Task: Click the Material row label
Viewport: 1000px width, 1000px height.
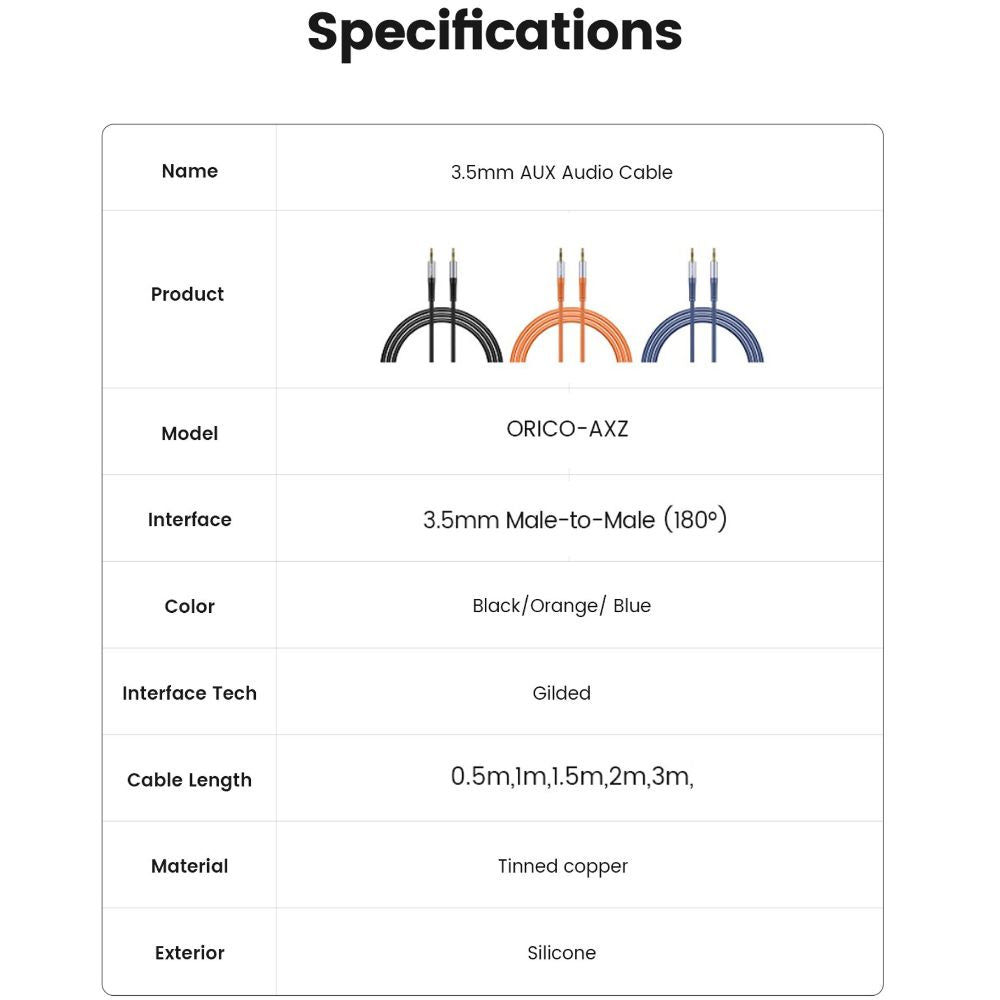Action: tap(189, 866)
